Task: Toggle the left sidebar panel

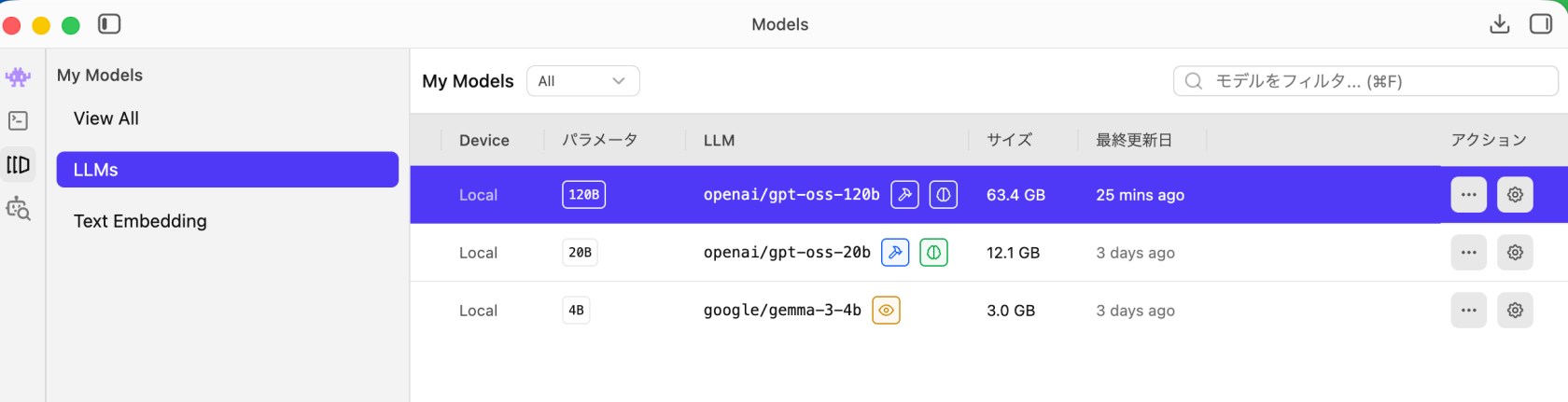Action: [109, 24]
